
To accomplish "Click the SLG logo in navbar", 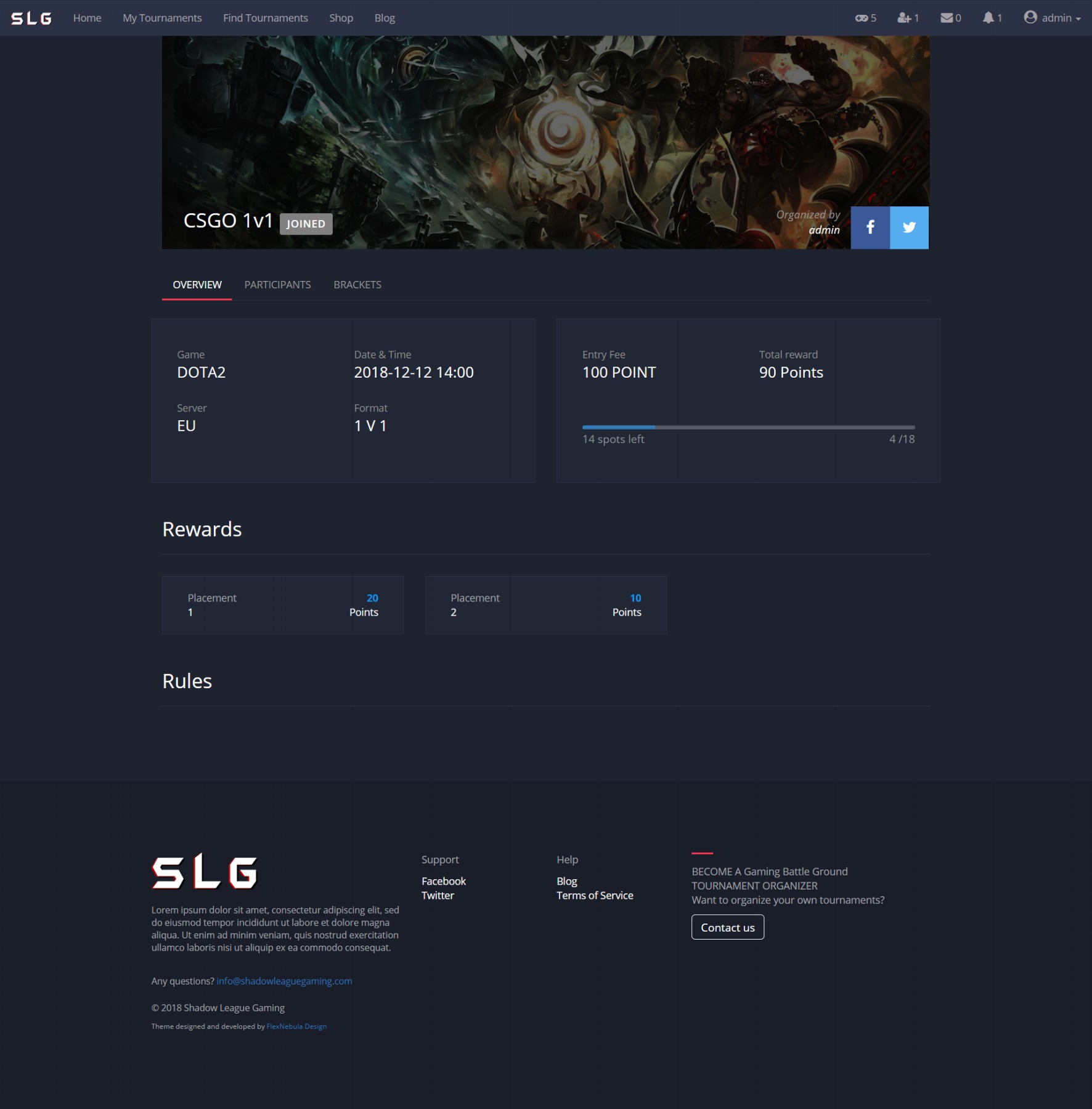I will [31, 18].
